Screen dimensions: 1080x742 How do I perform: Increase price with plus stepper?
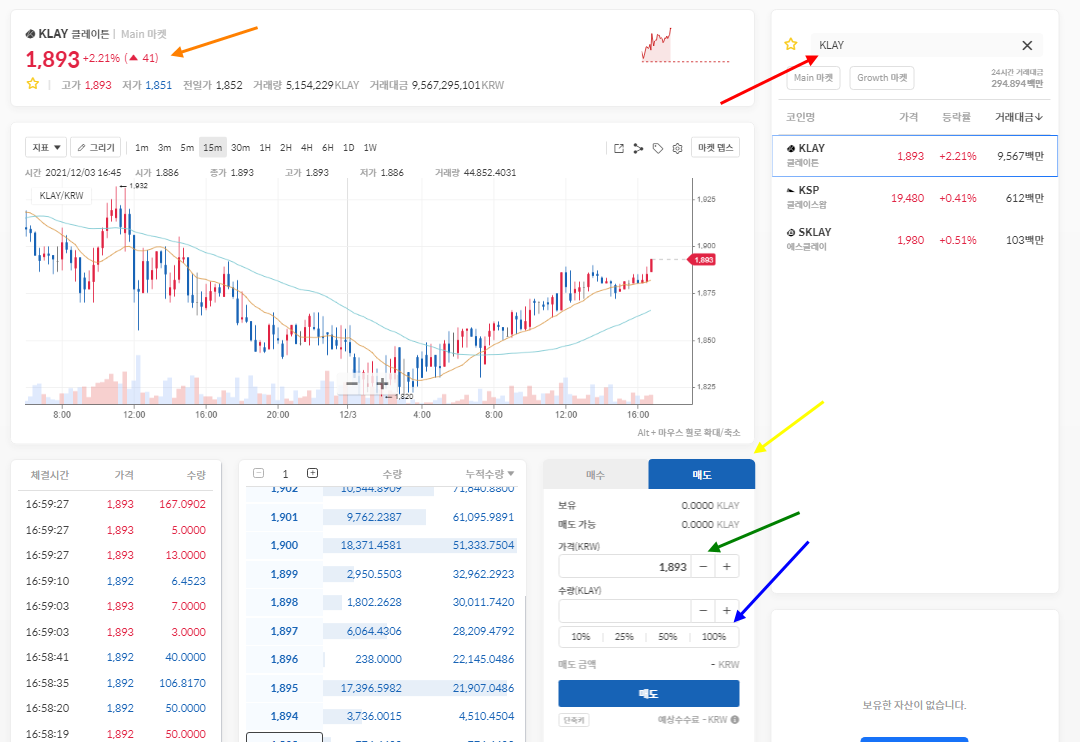point(727,566)
